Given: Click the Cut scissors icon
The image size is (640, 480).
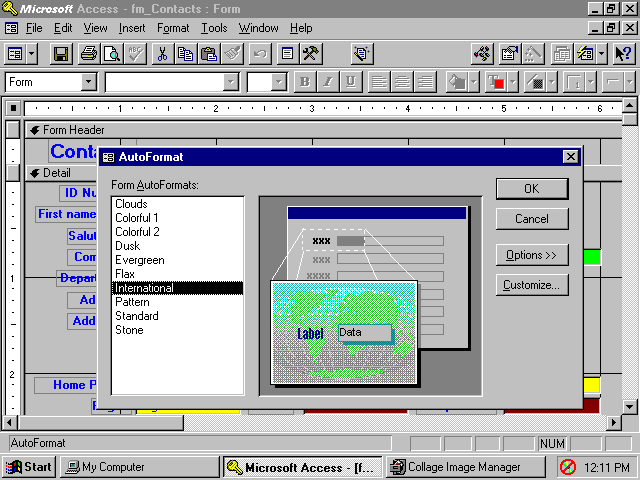Looking at the screenshot, I should (x=162, y=54).
